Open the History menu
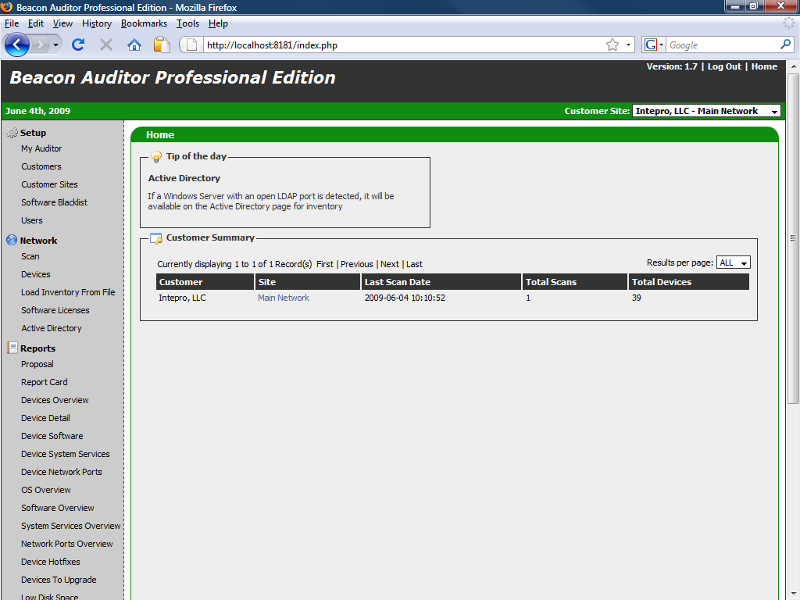 click(x=97, y=23)
